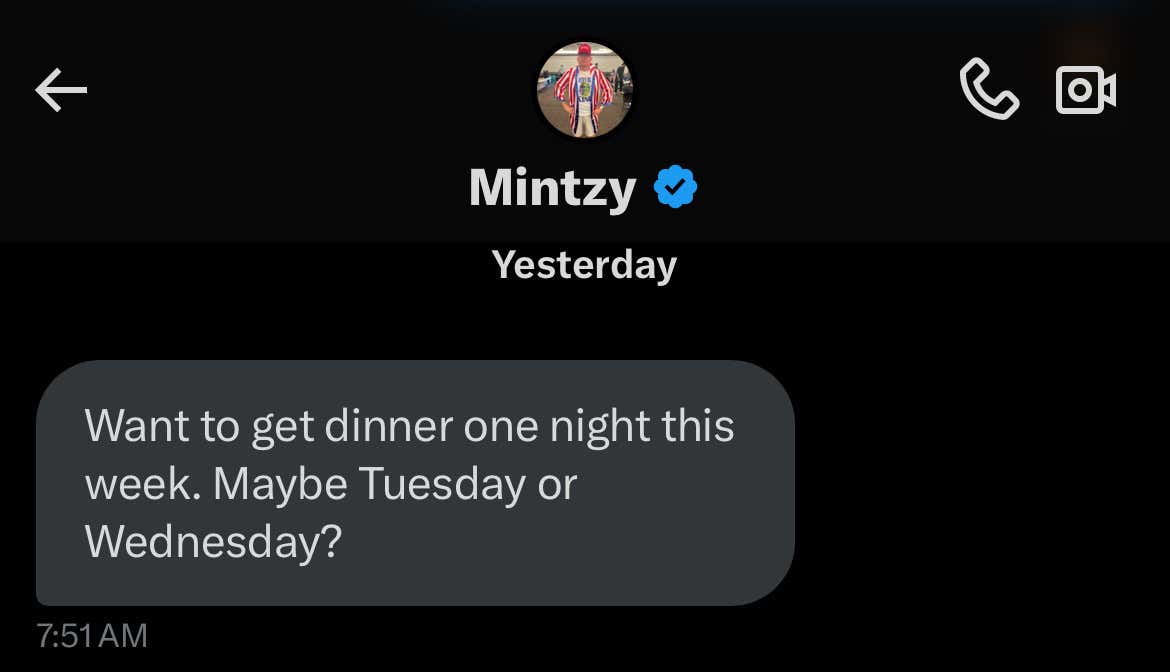The width and height of the screenshot is (1170, 672).
Task: Tap the verification checkmark beside the username
Action: [675, 186]
